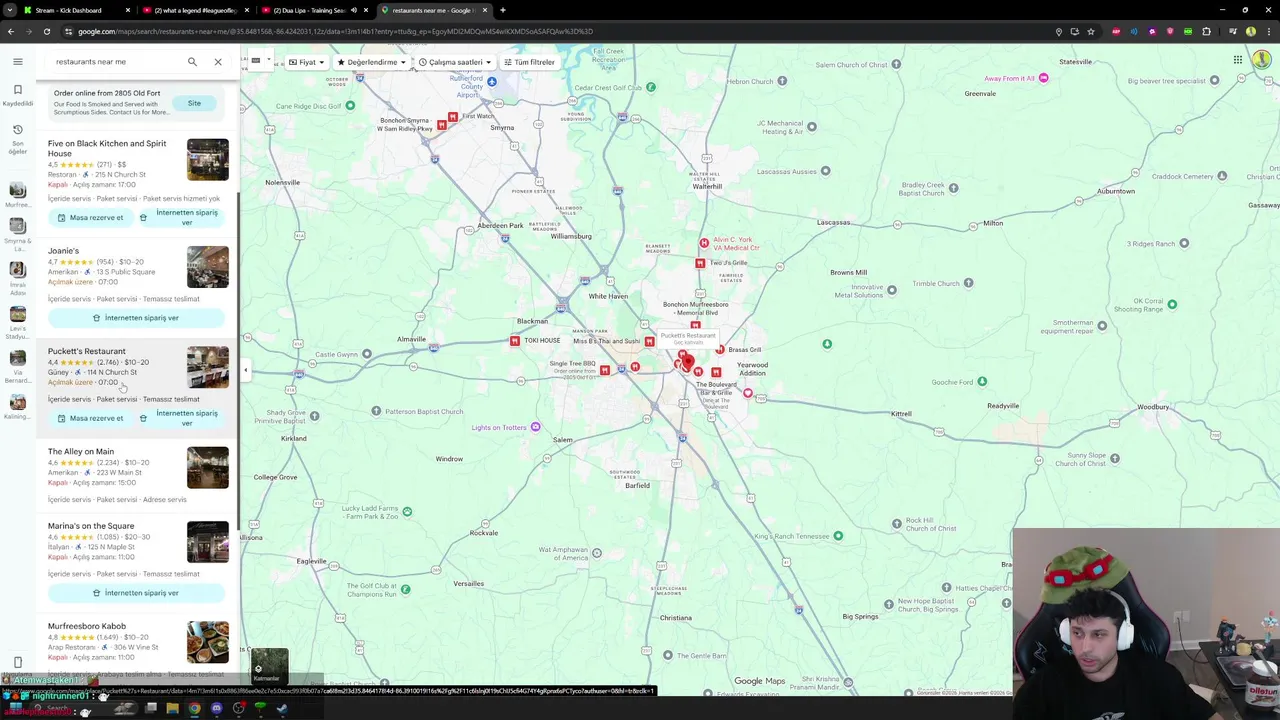Select Single Tree BBQ map pin
This screenshot has width=1280, height=720.
point(605,370)
